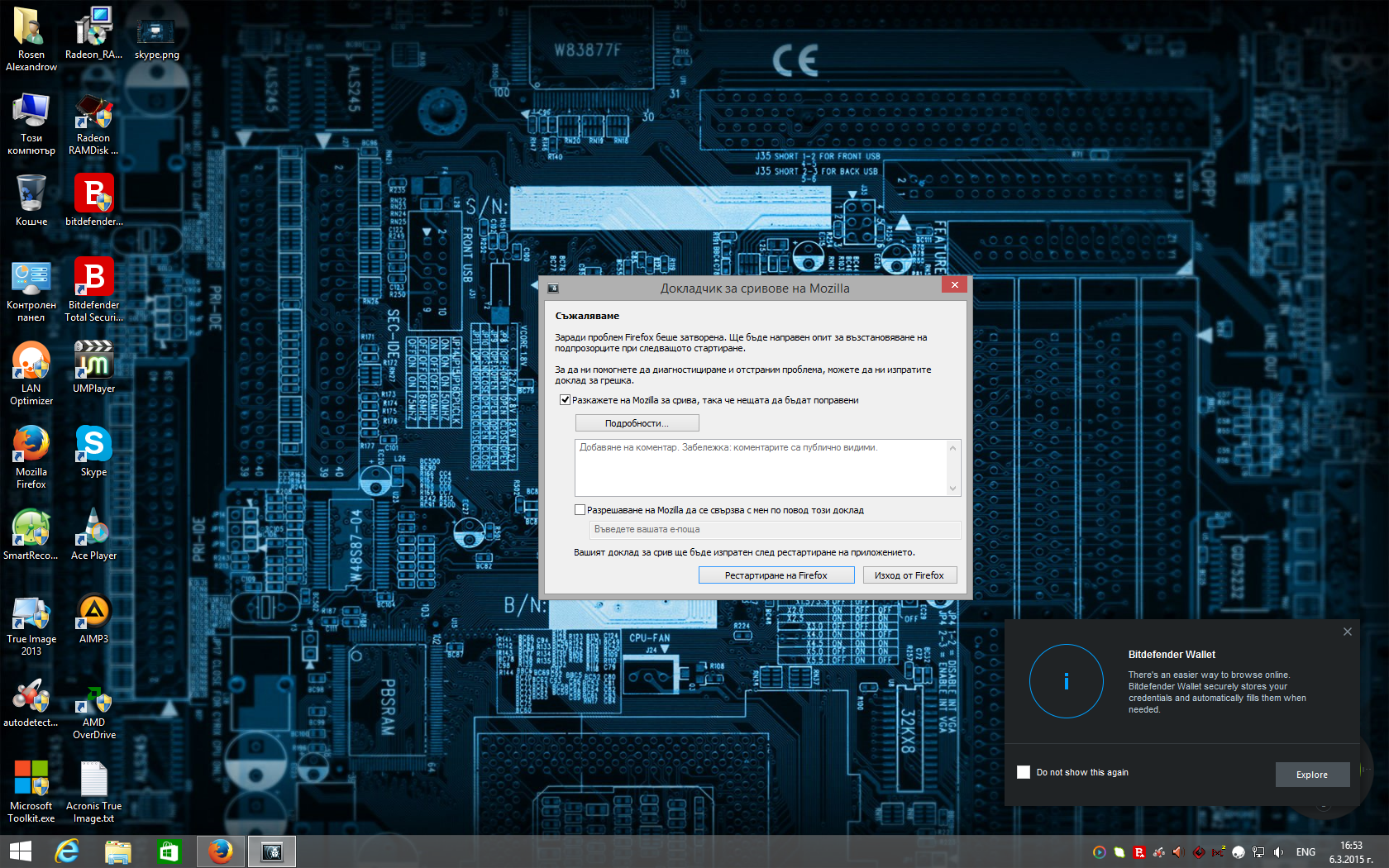Select Radeon RAMDisk shortcut icon
This screenshot has width=1389, height=868.
[x=93, y=123]
